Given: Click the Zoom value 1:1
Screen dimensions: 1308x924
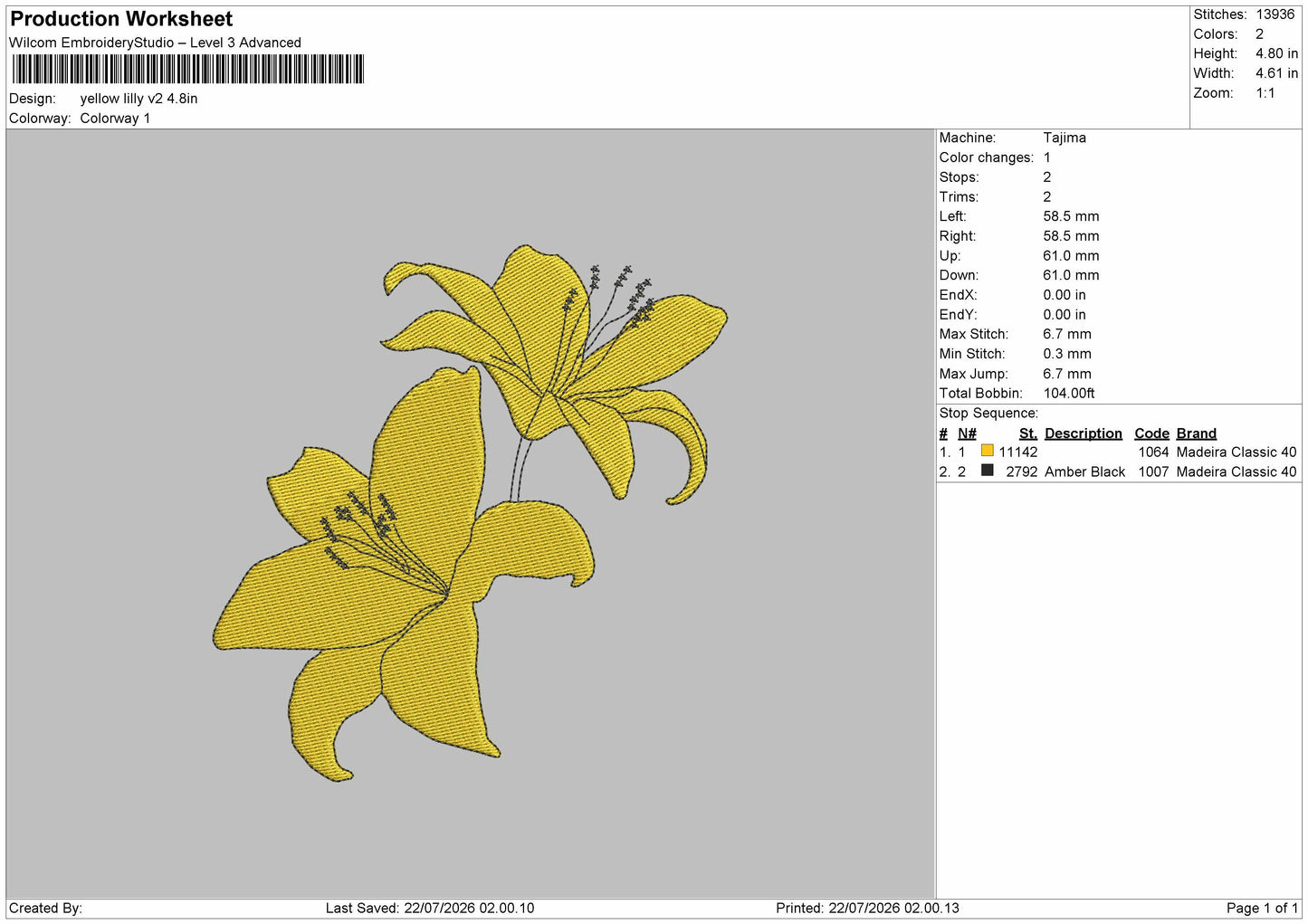Looking at the screenshot, I should 1265,93.
